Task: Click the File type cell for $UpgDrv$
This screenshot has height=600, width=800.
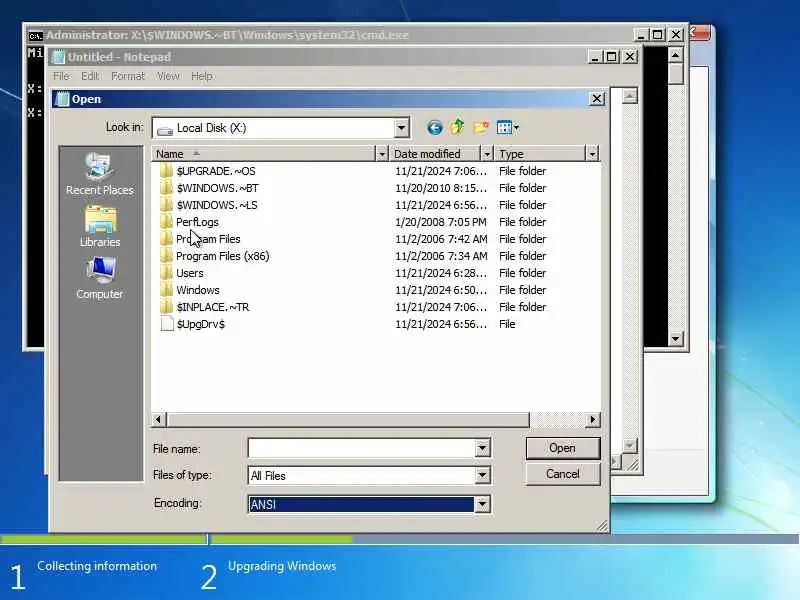Action: coord(507,324)
